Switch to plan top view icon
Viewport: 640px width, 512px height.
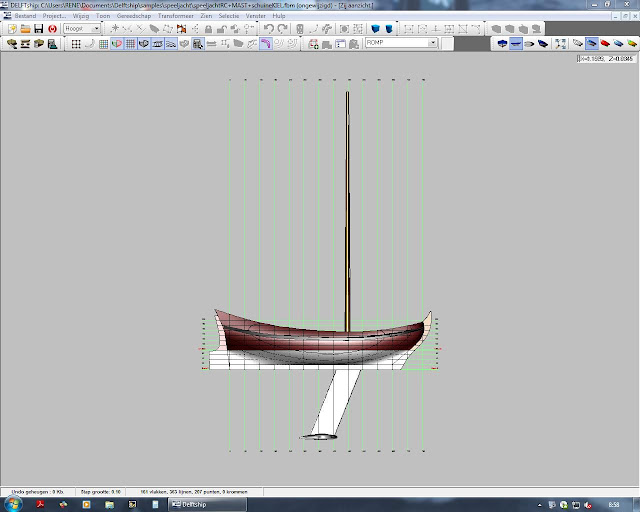click(x=529, y=44)
